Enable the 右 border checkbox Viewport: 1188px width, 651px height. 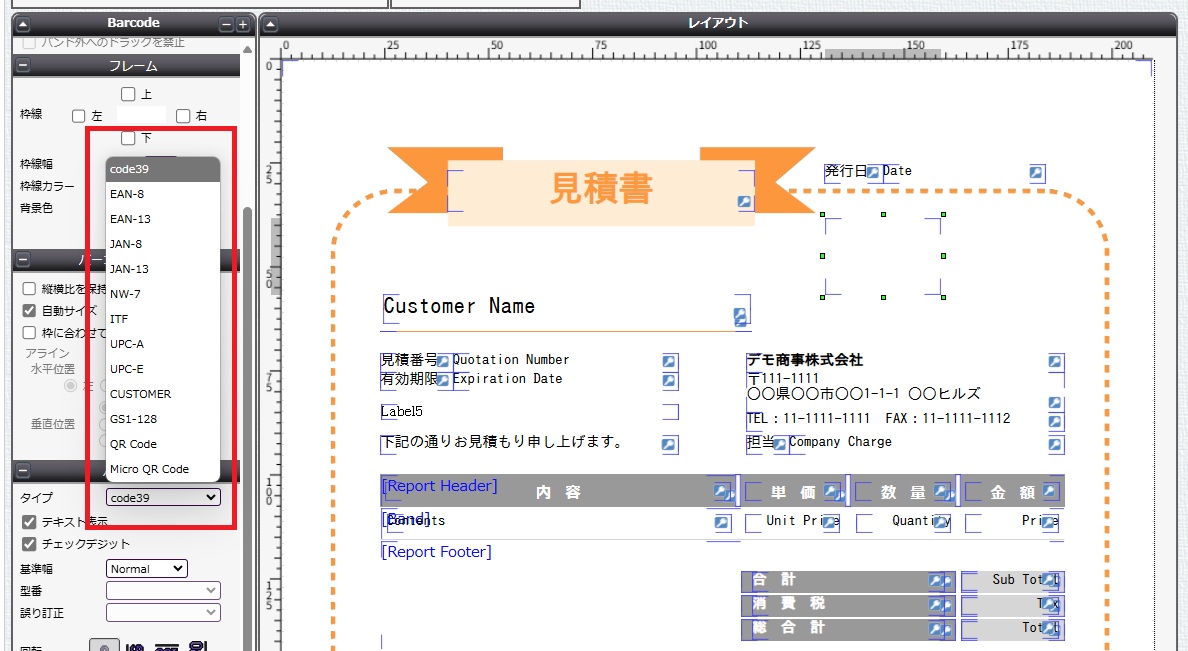pyautogui.click(x=183, y=116)
